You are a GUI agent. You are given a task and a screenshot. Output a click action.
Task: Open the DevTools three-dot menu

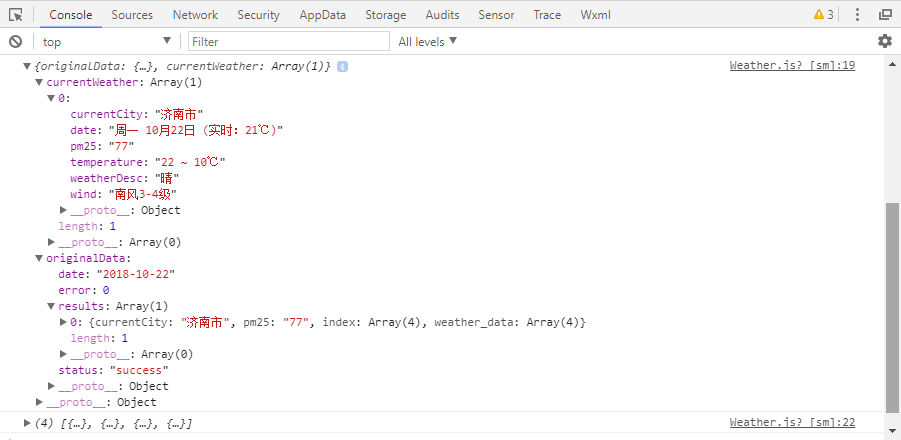858,15
